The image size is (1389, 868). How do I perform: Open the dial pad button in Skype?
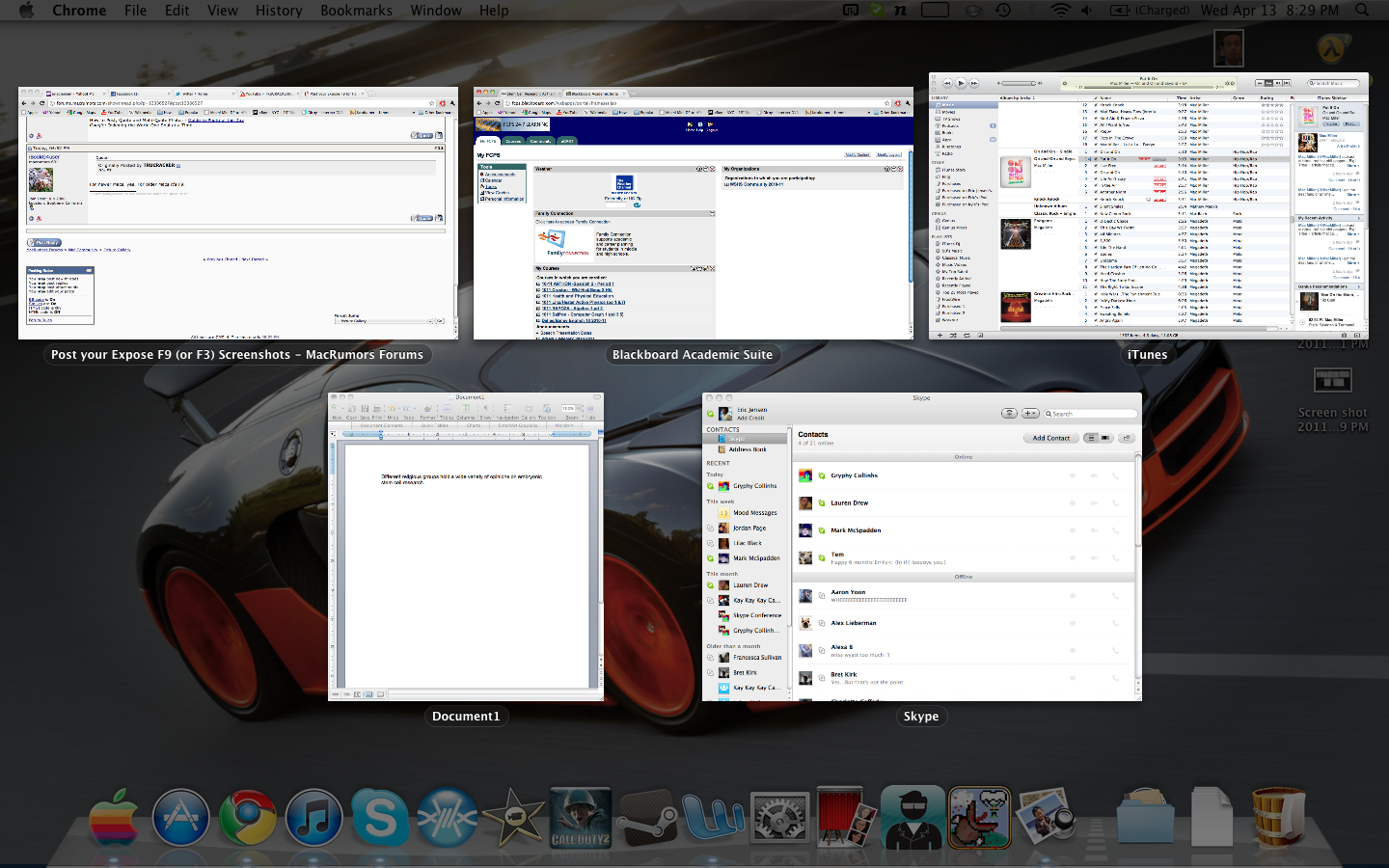[x=1009, y=413]
